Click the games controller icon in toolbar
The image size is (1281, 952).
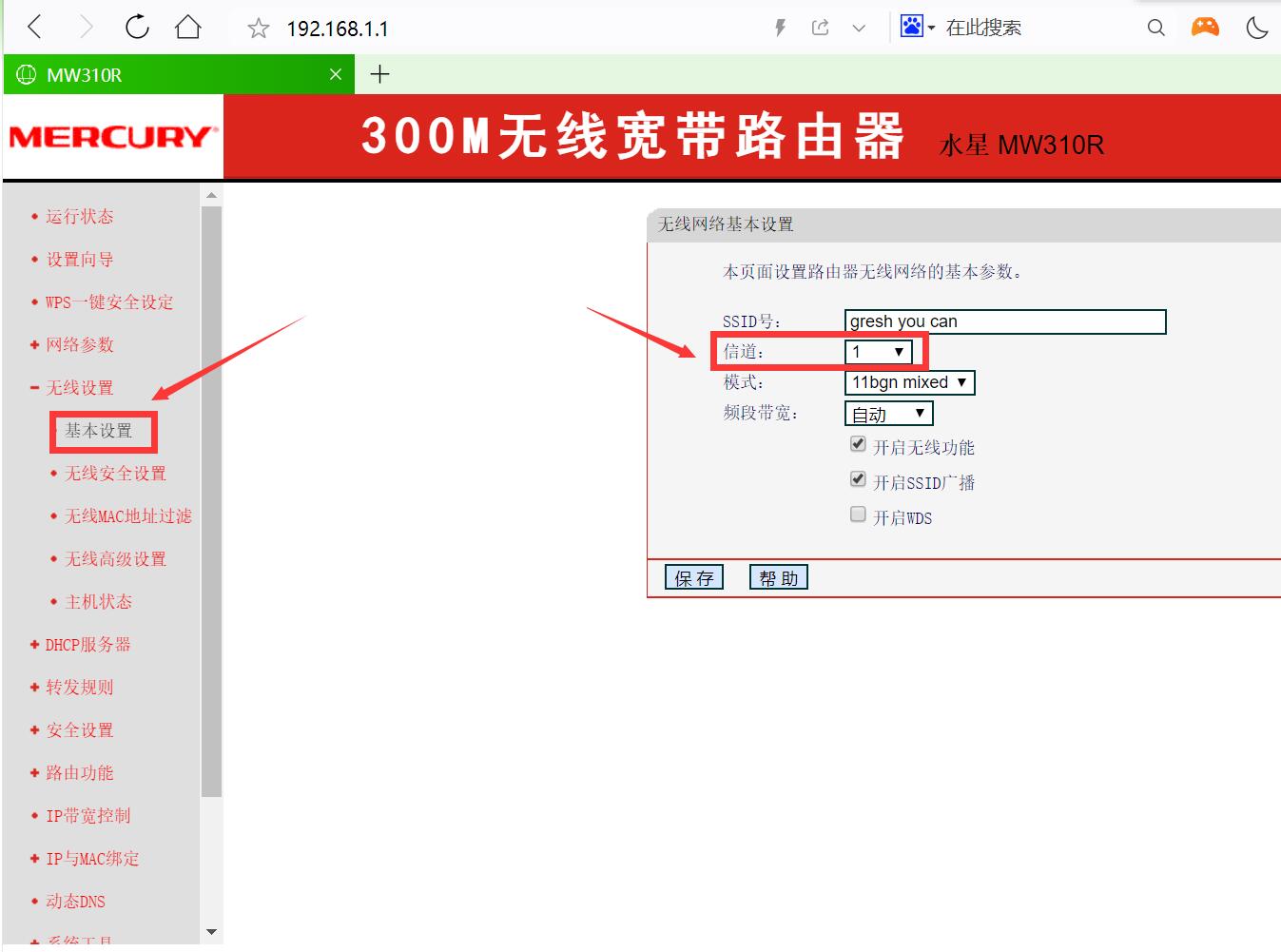tap(1204, 27)
